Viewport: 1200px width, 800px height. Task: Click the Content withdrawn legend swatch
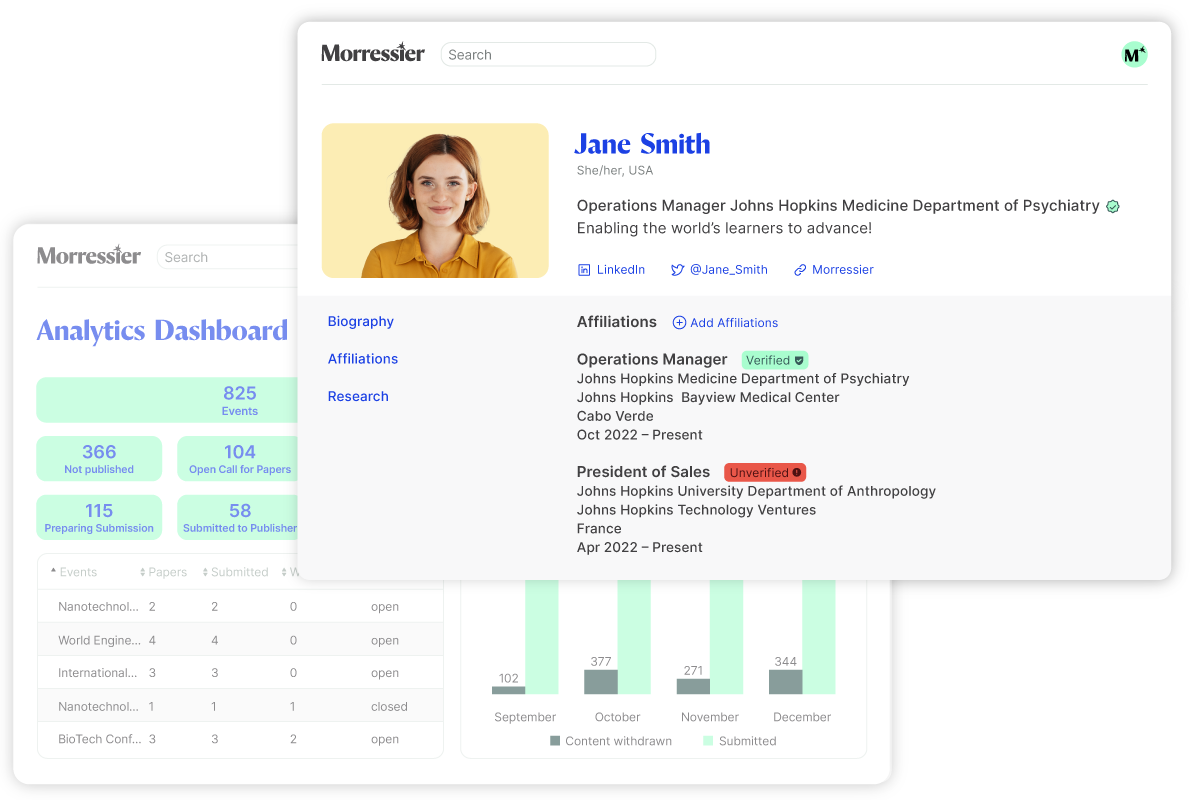555,741
